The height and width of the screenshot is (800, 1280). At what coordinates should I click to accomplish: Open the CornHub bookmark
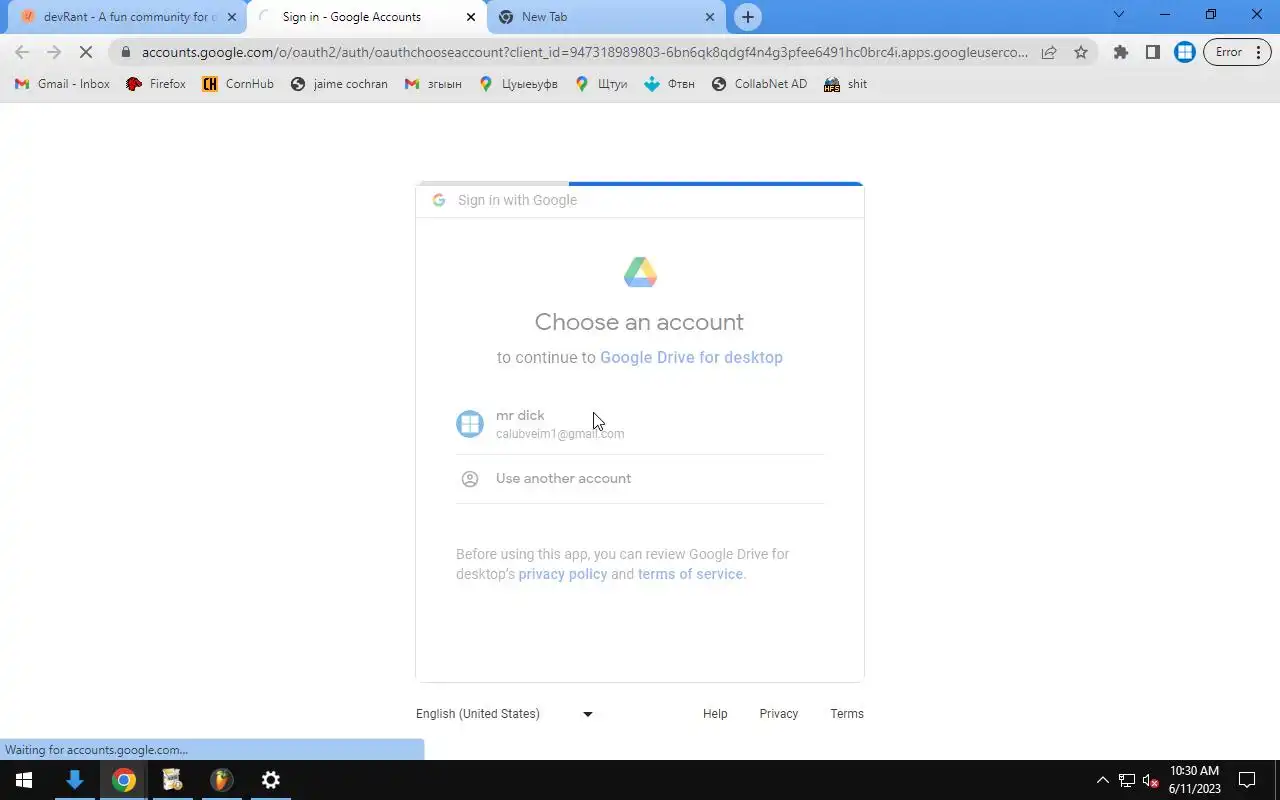coord(238,84)
